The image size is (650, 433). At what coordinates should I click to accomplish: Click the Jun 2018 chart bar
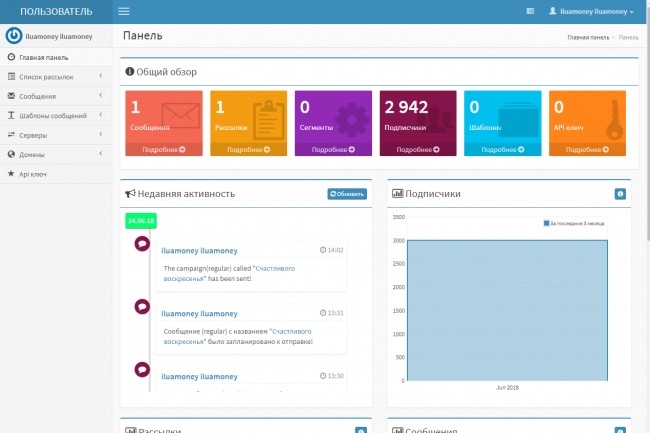pos(507,310)
